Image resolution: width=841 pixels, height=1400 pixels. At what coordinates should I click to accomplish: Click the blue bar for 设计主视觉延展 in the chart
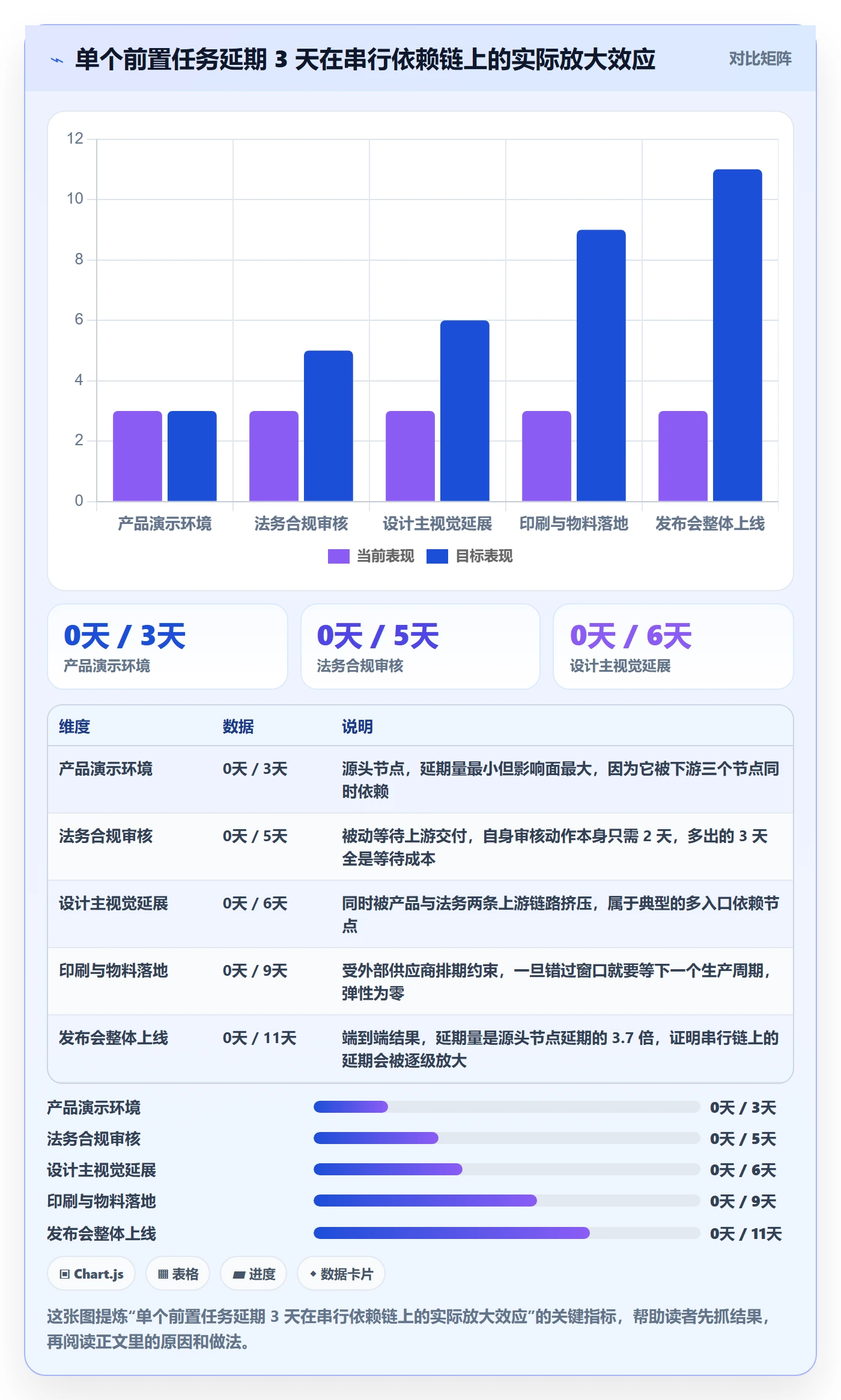pyautogui.click(x=464, y=411)
